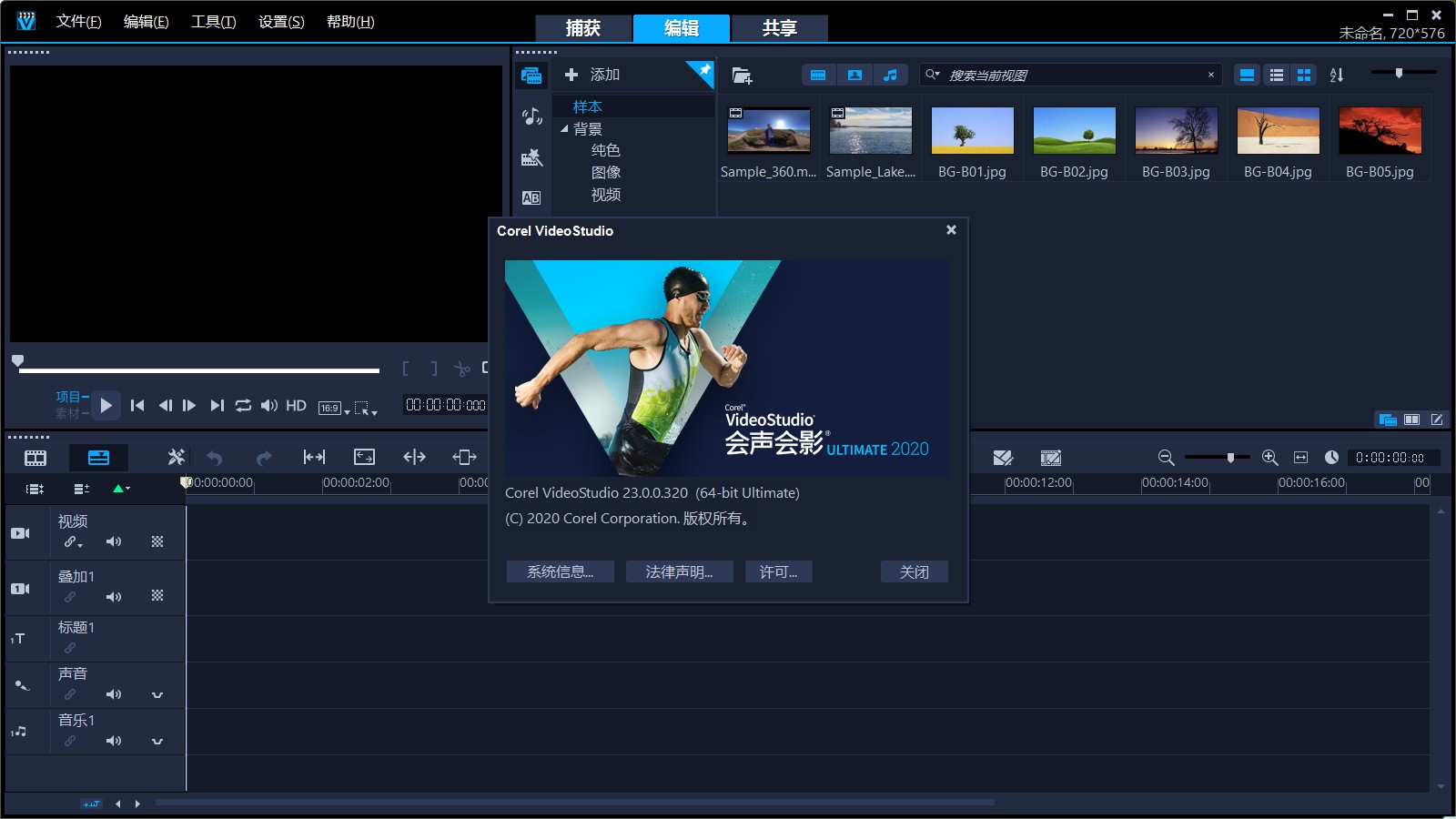Open the search options magnifier dropdown
Viewport: 1456px width, 819px height.
pyautogui.click(x=933, y=75)
